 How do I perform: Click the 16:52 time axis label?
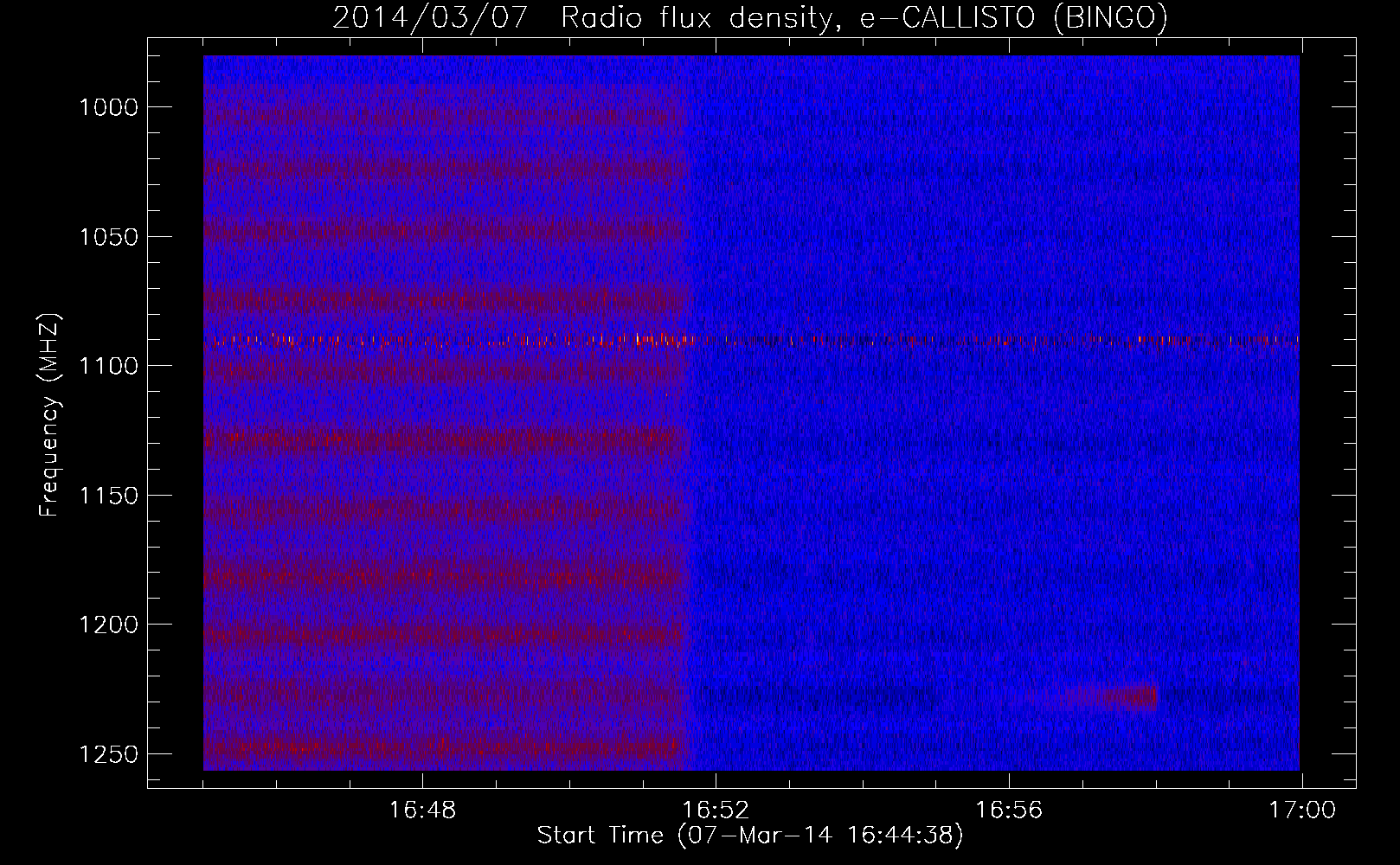(716, 811)
